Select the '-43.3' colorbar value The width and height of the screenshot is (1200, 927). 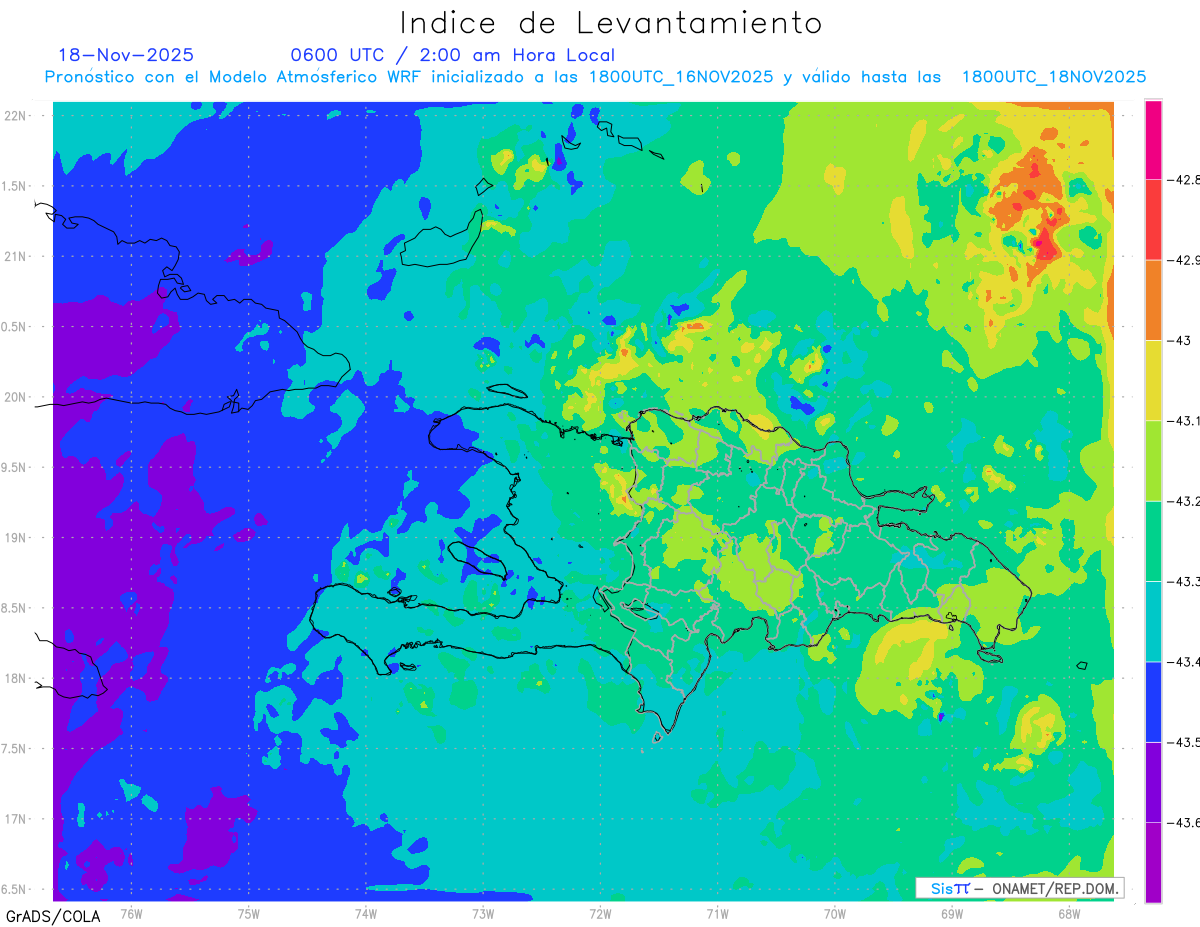pos(1182,581)
